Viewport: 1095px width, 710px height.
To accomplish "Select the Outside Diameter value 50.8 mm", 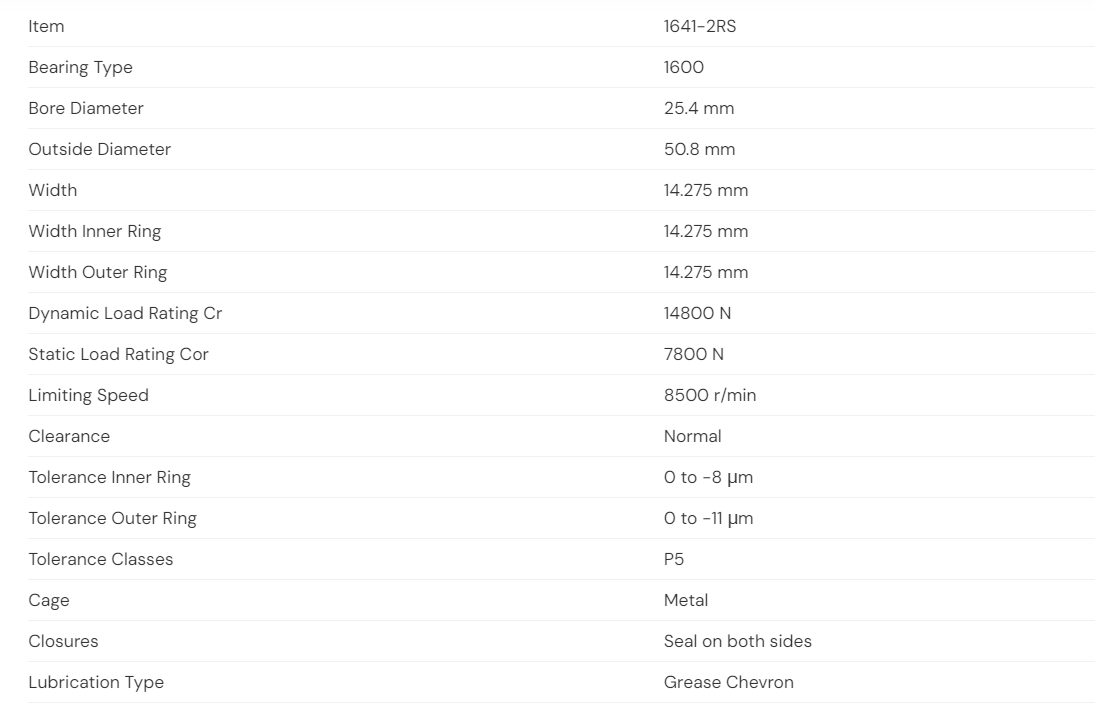I will [x=699, y=149].
